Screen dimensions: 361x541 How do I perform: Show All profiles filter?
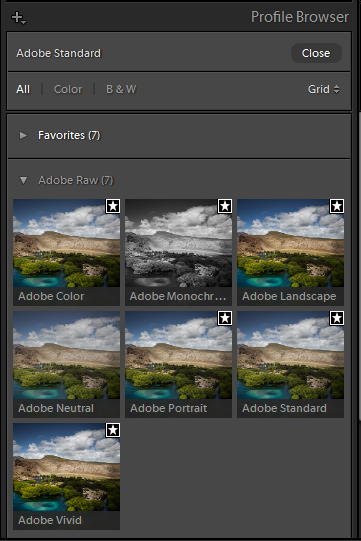point(23,89)
